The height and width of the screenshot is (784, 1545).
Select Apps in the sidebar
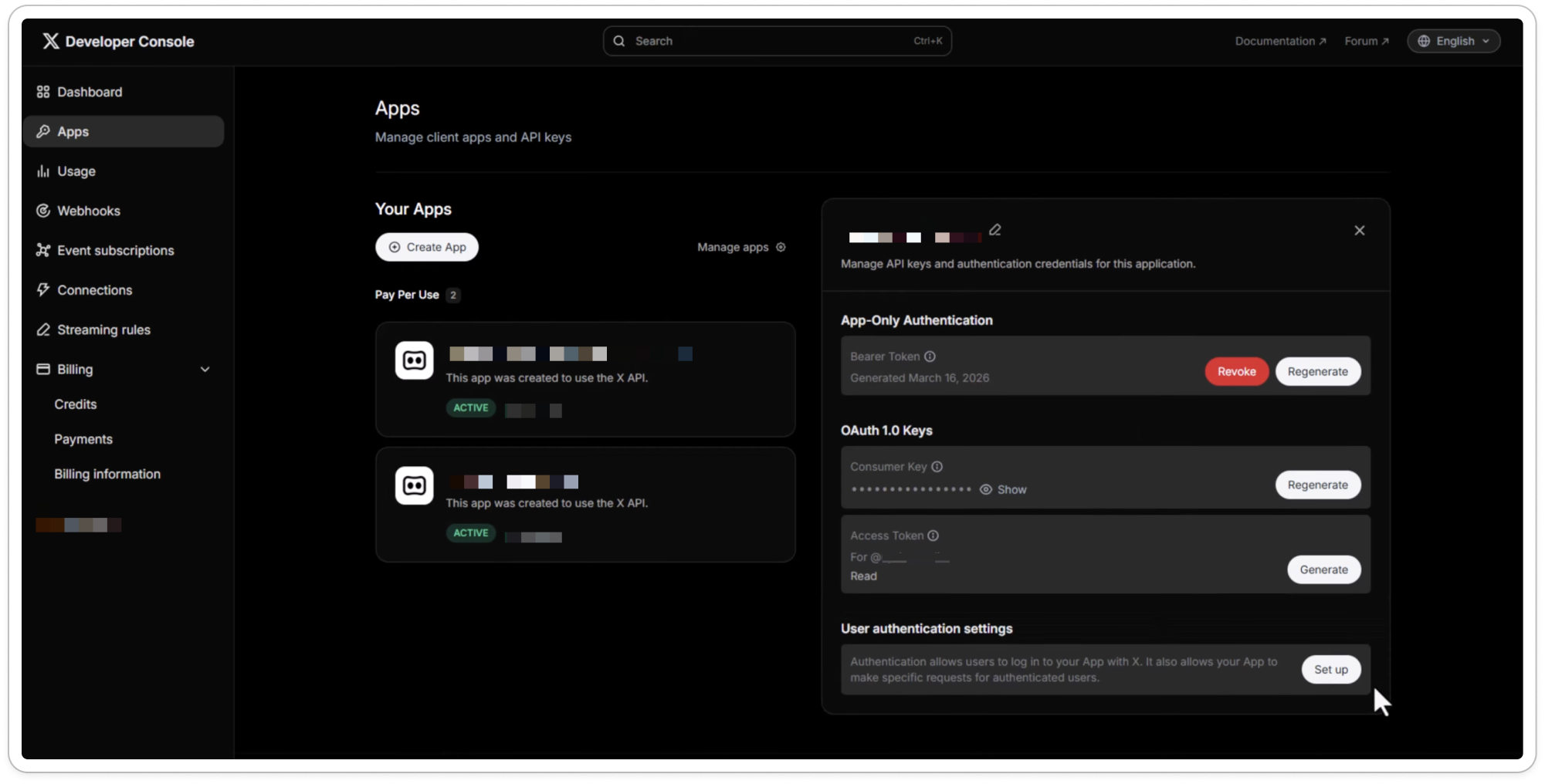[124, 131]
